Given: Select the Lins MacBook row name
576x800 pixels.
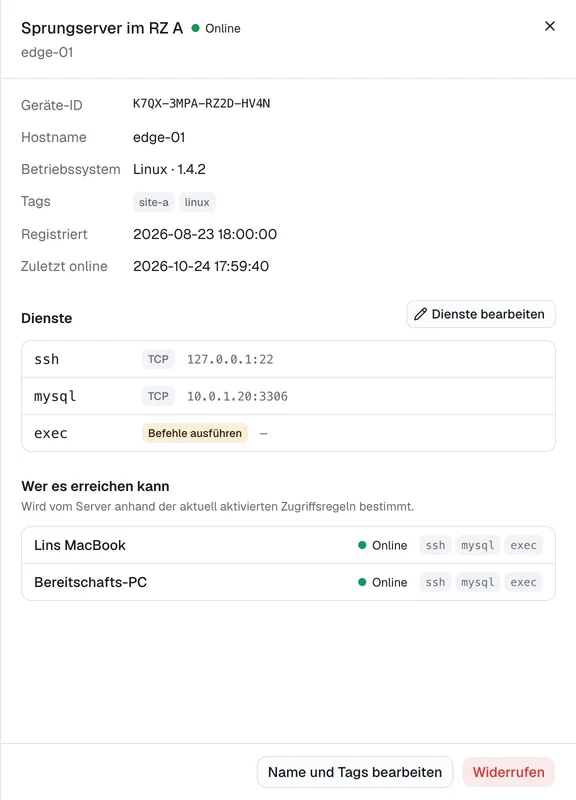Looking at the screenshot, I should coord(80,545).
